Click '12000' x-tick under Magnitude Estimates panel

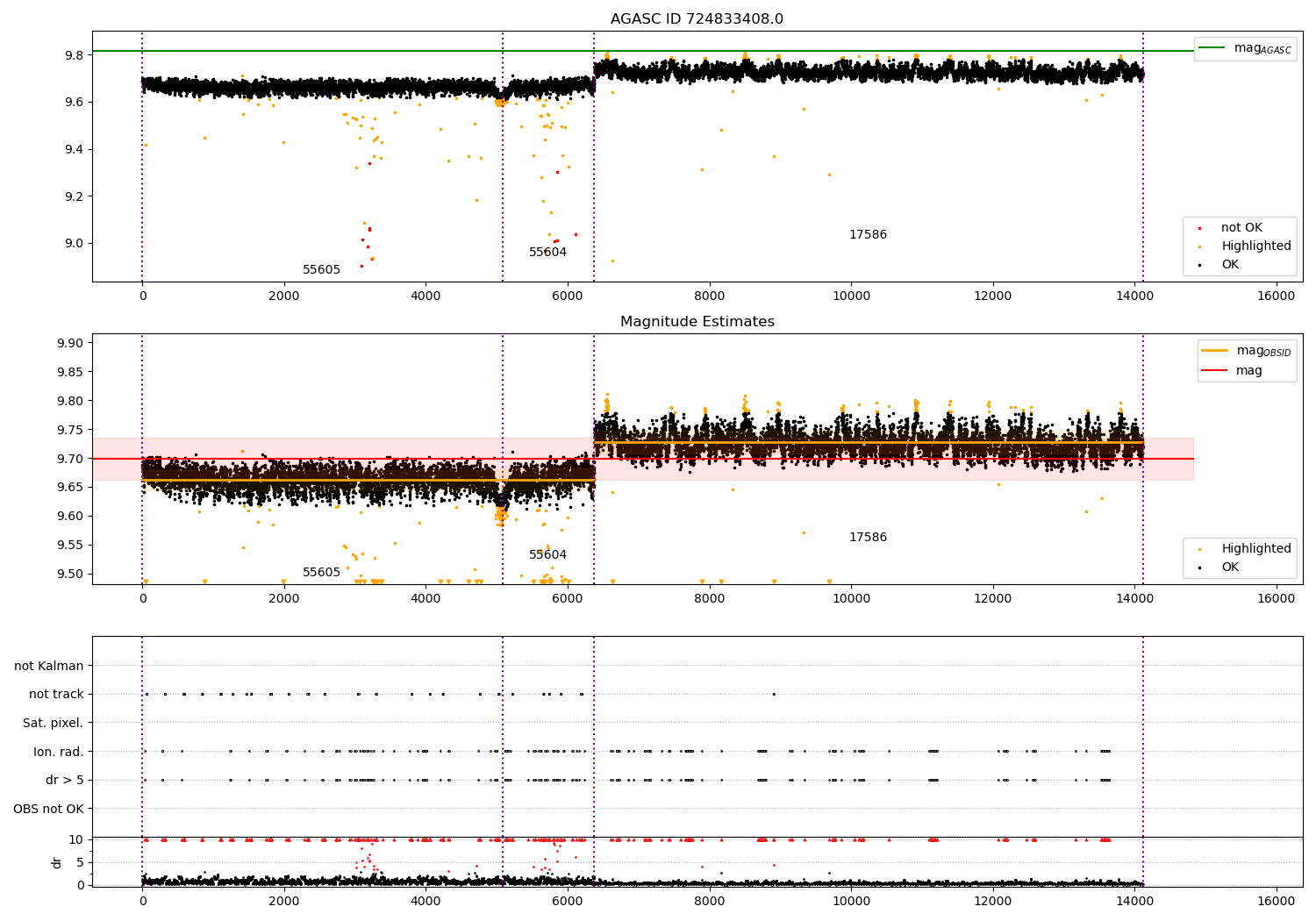(992, 599)
